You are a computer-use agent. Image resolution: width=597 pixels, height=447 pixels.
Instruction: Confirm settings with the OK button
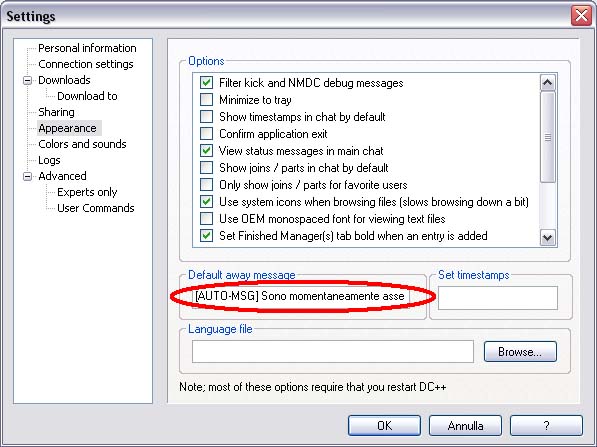coord(384,426)
